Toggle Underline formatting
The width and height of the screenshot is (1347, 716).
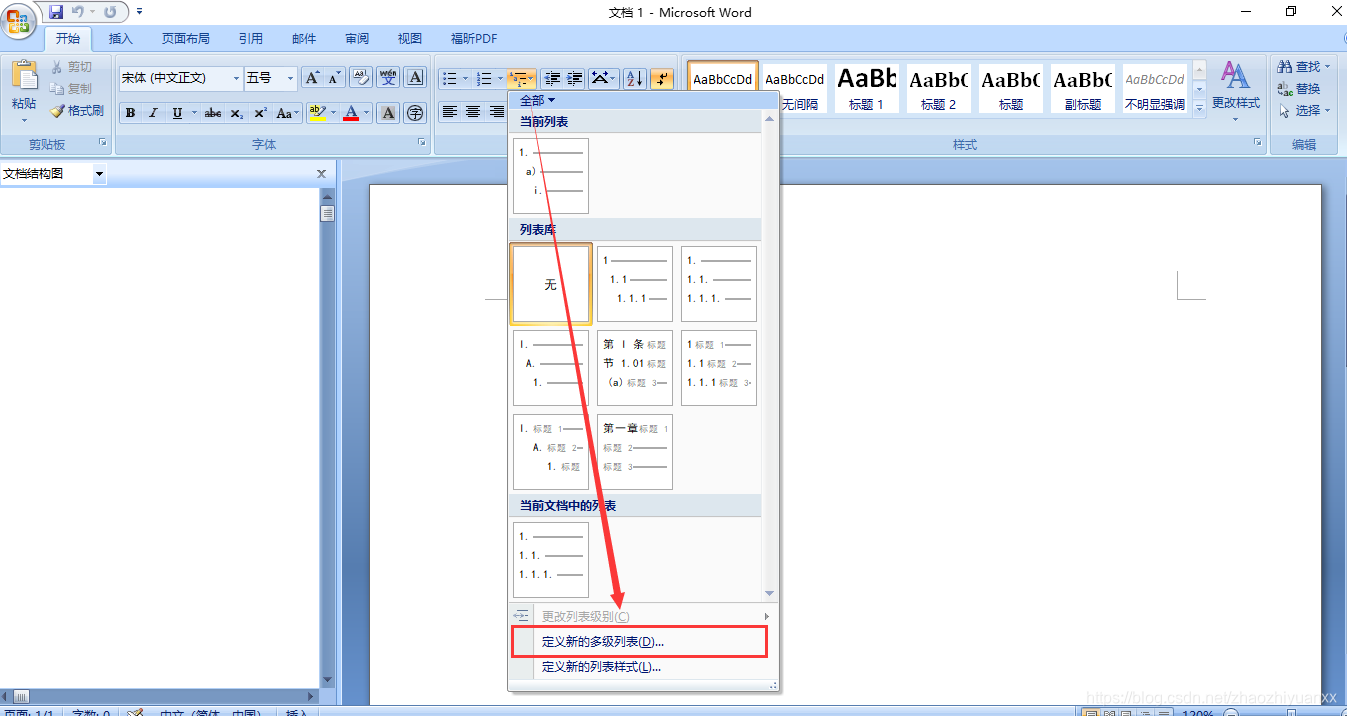[x=177, y=113]
